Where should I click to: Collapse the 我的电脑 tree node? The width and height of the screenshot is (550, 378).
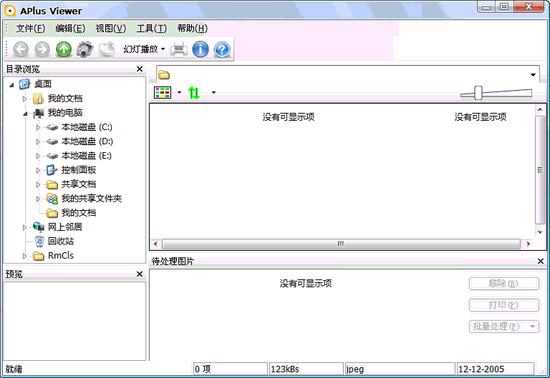point(25,113)
